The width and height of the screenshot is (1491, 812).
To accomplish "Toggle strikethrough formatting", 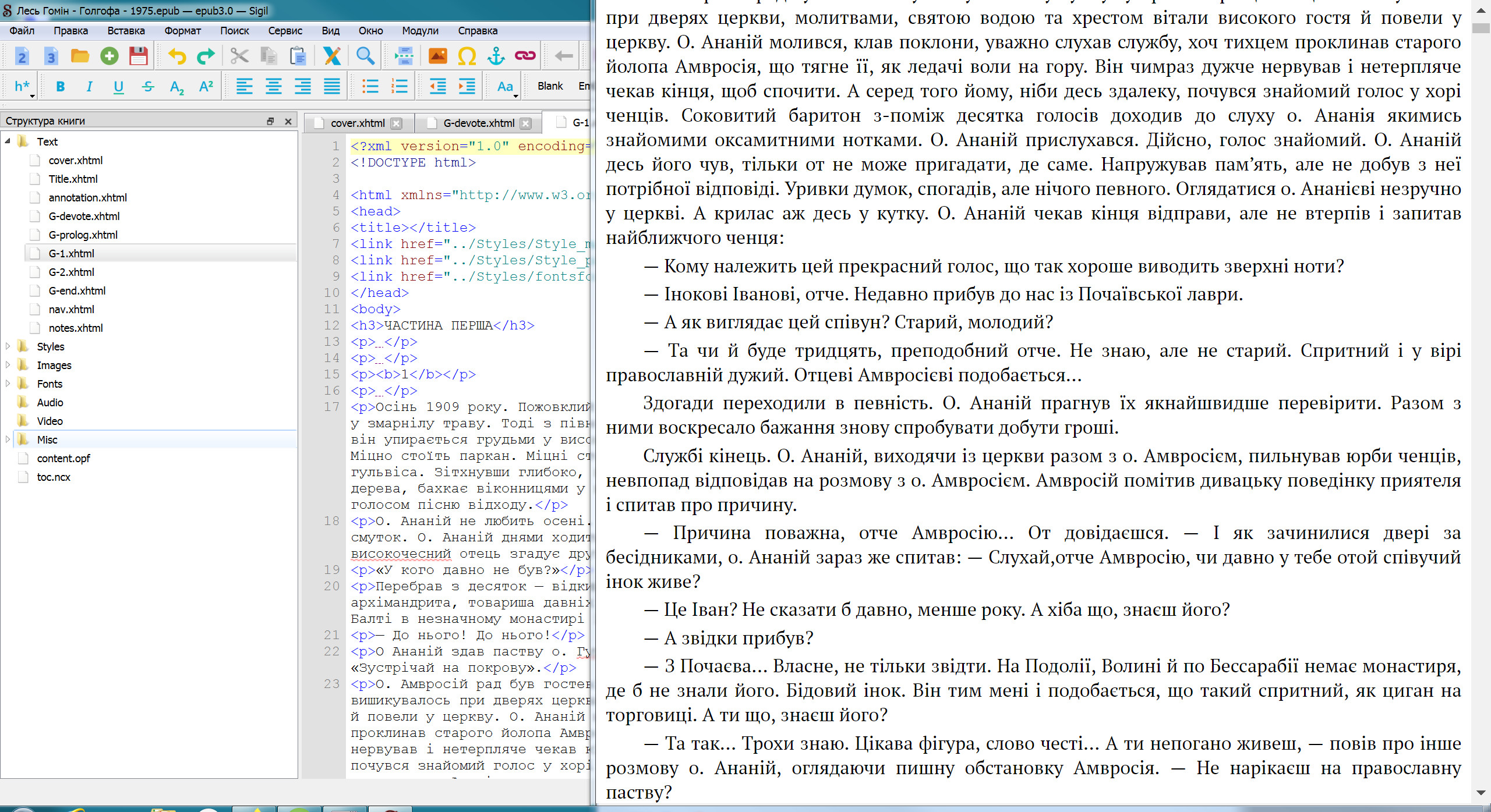I will 148,87.
